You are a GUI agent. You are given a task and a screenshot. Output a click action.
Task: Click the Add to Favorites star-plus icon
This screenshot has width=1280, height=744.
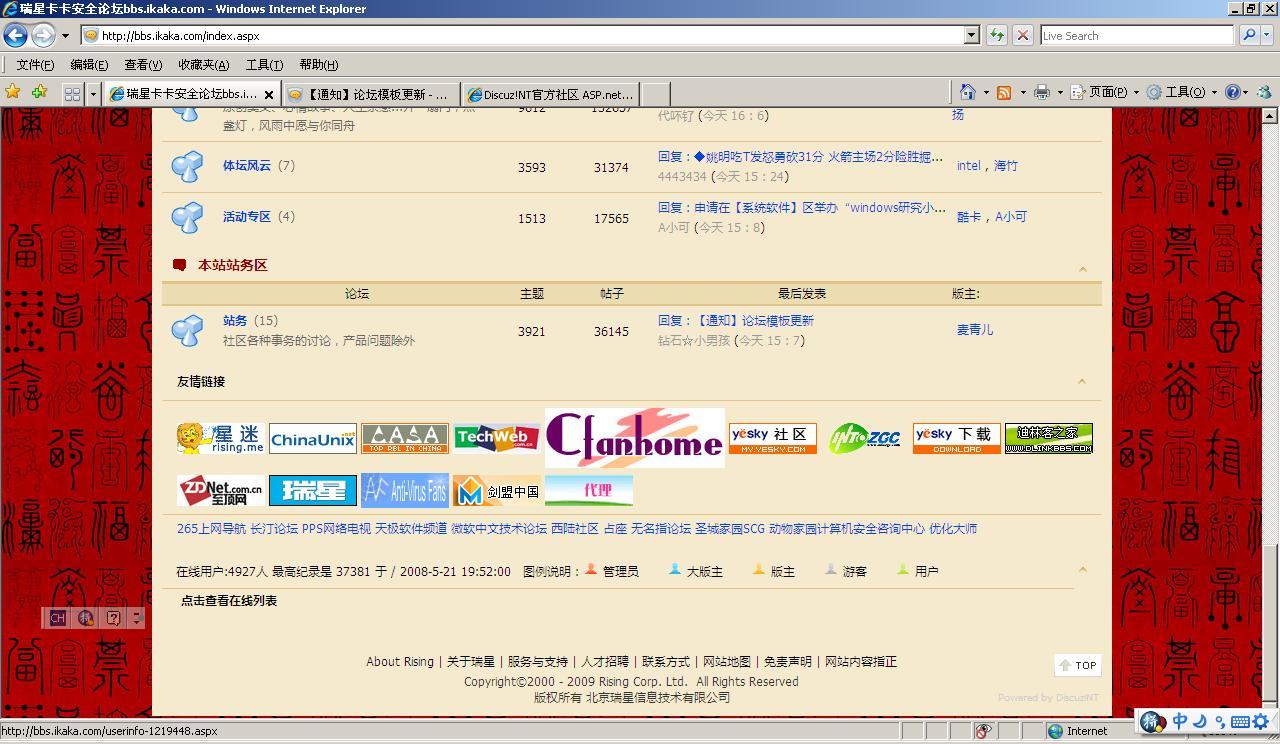(x=39, y=92)
